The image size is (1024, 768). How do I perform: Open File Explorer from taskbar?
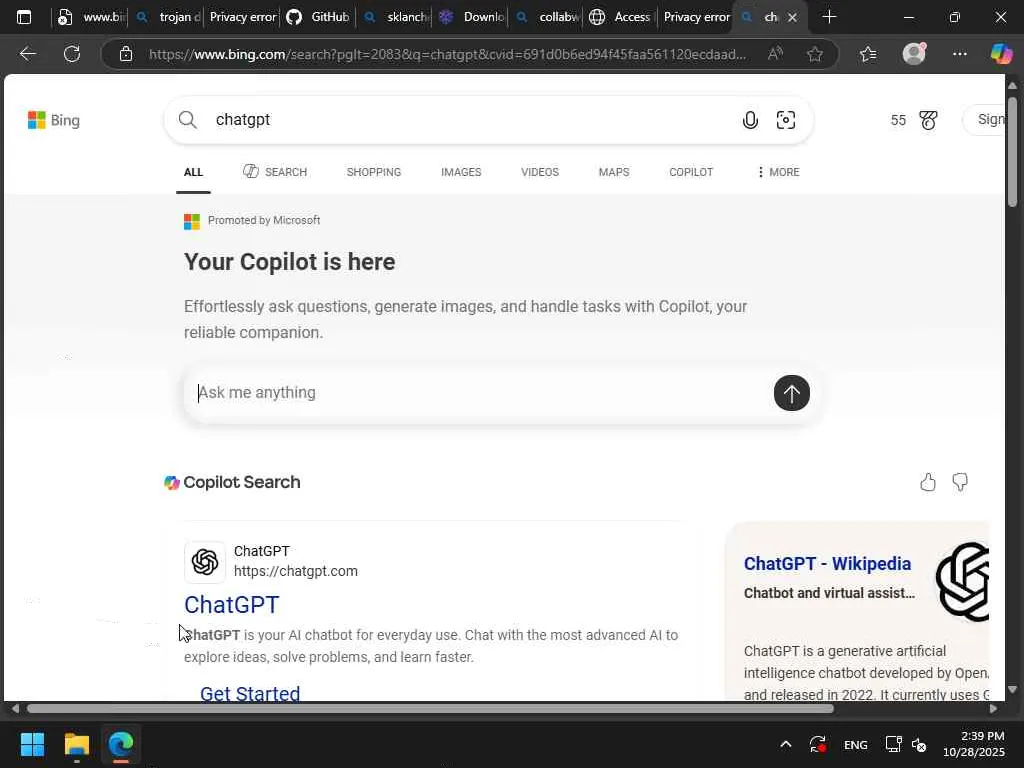pyautogui.click(x=76, y=744)
